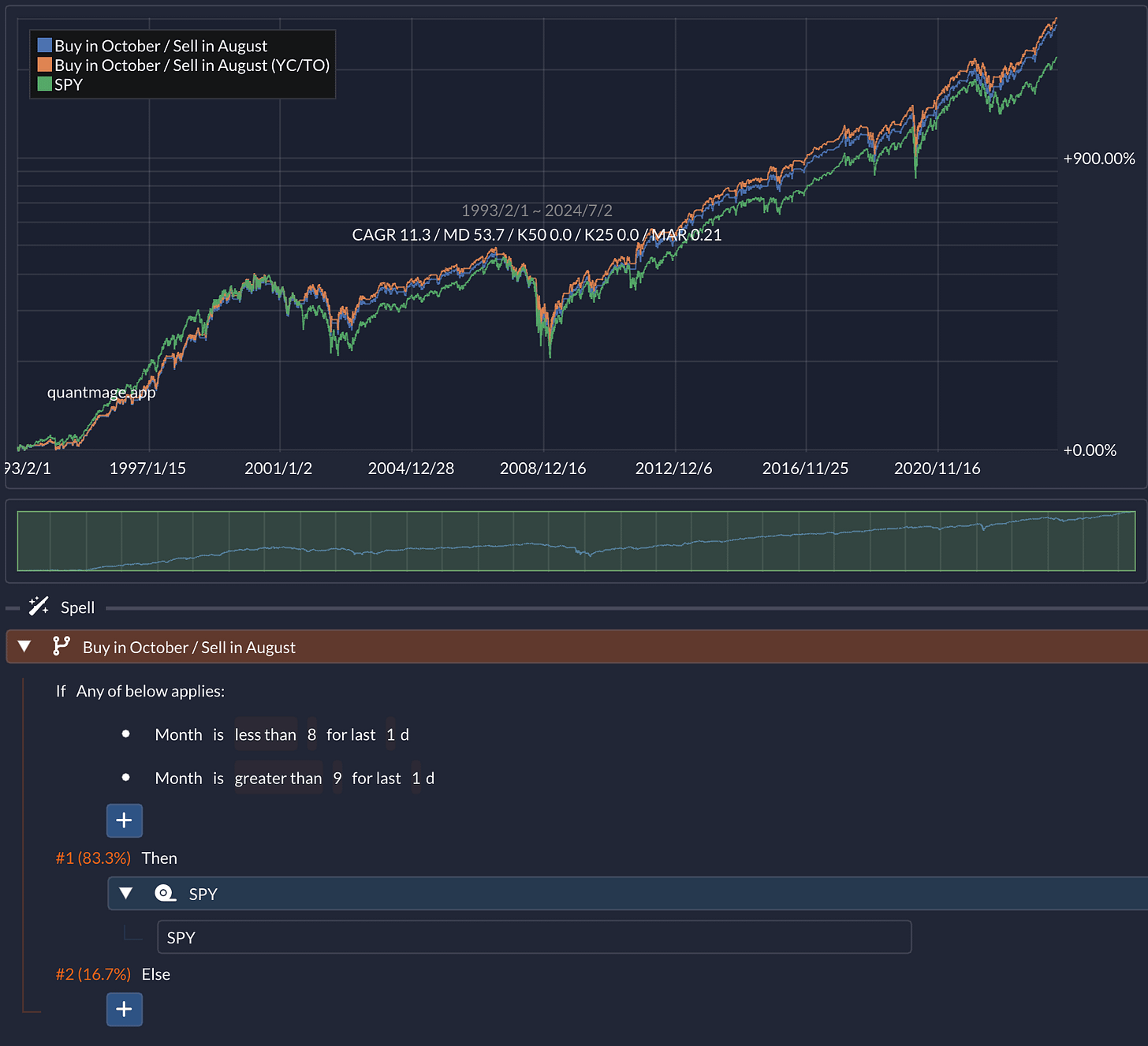Select the Buy in October / Sell in August title

(x=189, y=647)
